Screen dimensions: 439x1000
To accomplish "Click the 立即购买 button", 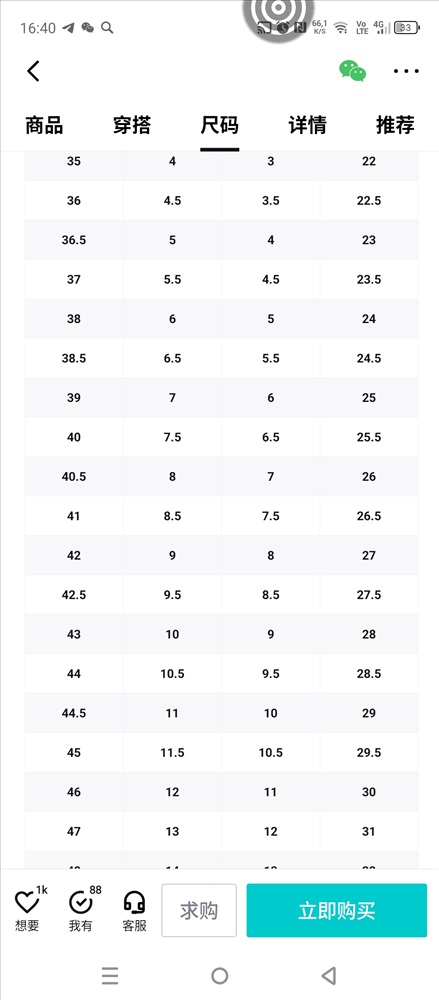I will [337, 910].
